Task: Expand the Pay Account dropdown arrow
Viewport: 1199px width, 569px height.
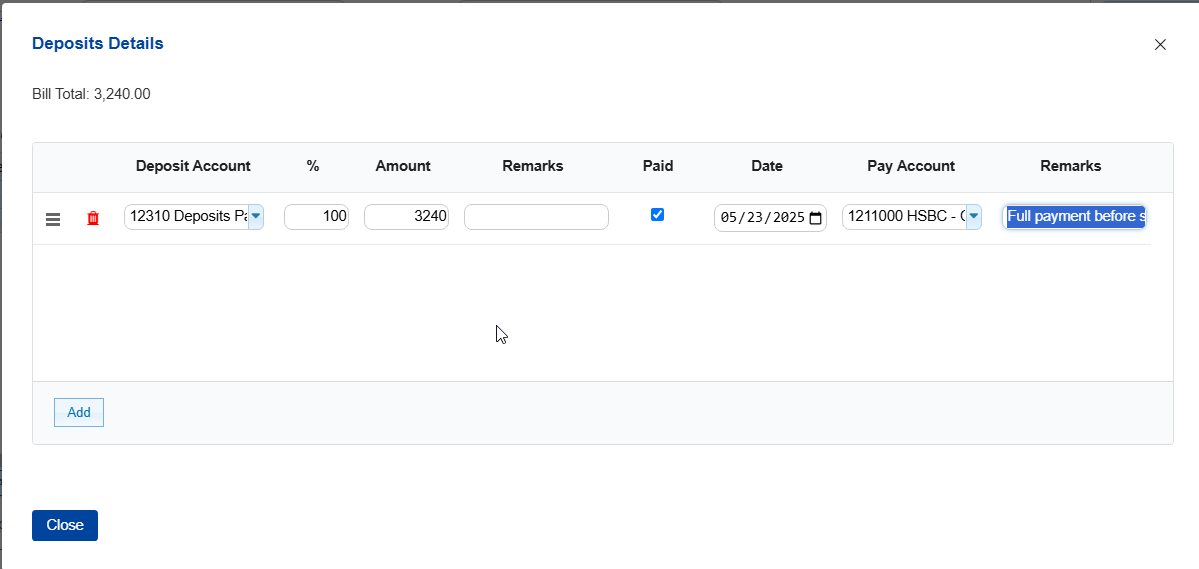Action: click(973, 216)
